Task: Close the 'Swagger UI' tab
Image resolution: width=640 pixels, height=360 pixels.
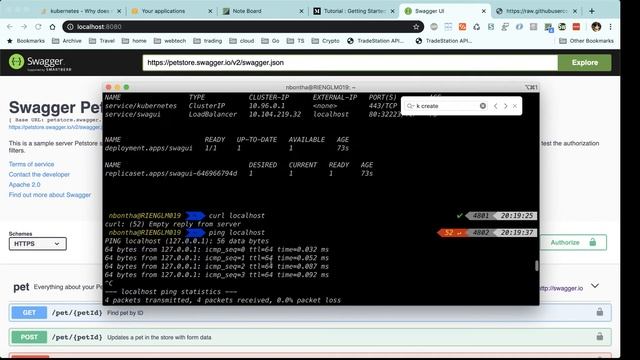Action: [x=483, y=11]
